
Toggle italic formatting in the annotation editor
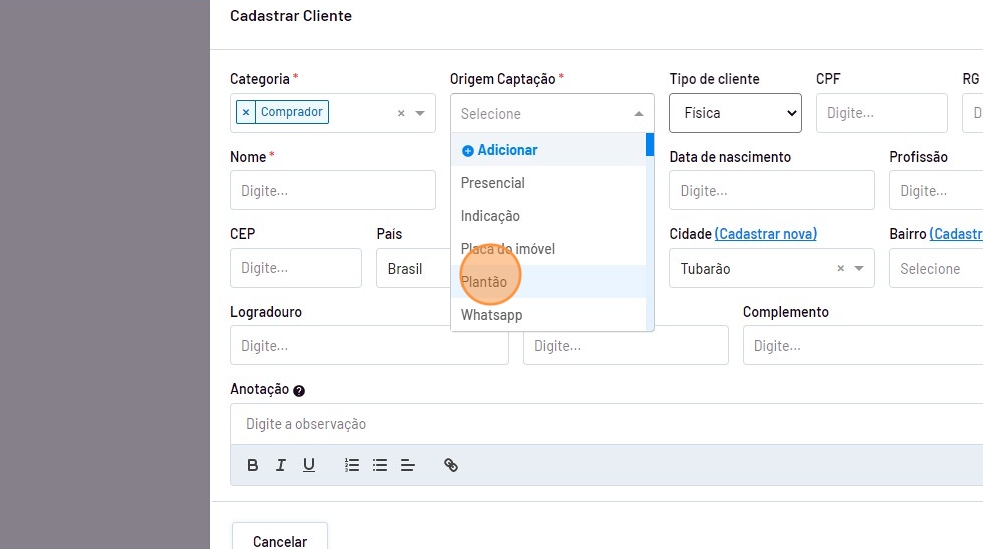click(281, 465)
